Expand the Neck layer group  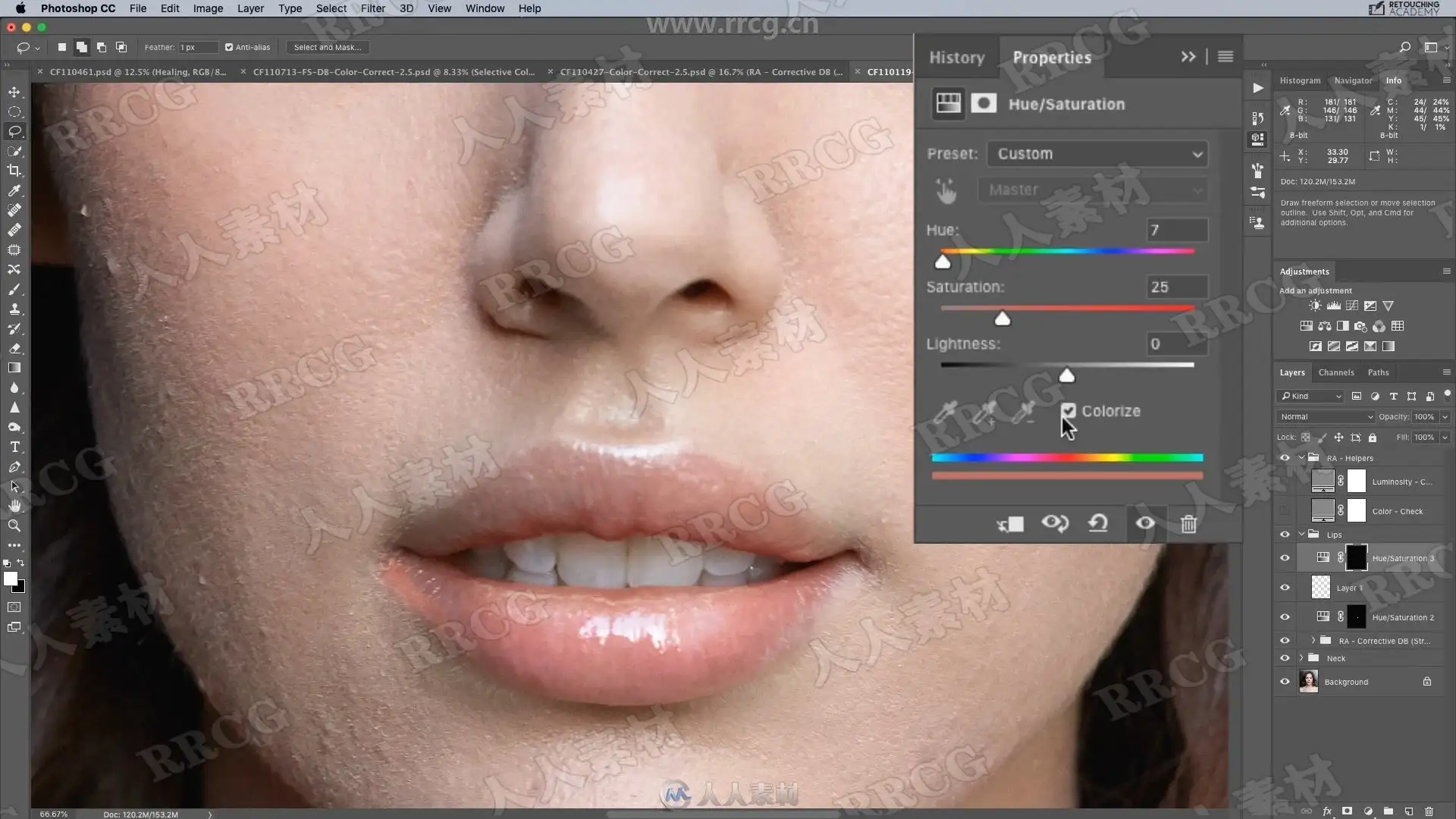[x=1302, y=658]
